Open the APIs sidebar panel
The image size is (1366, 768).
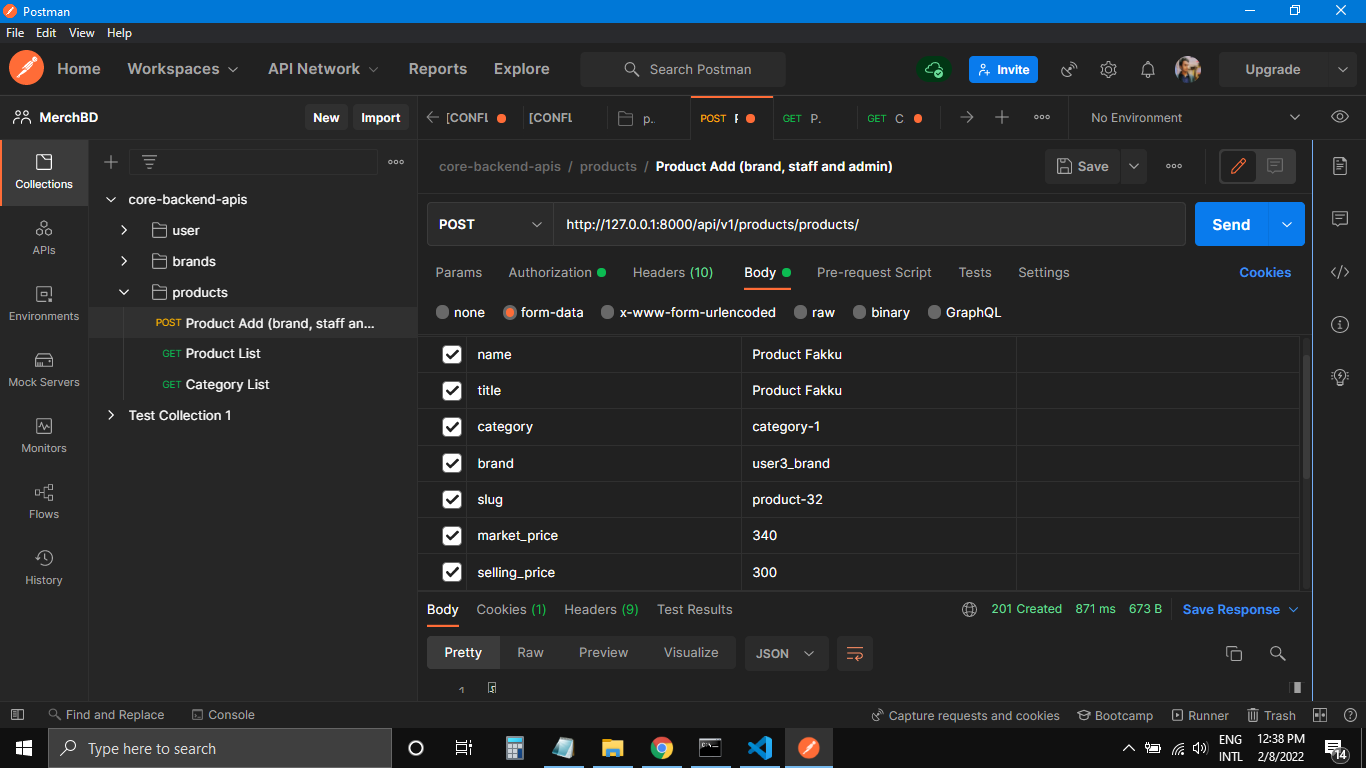coord(44,238)
